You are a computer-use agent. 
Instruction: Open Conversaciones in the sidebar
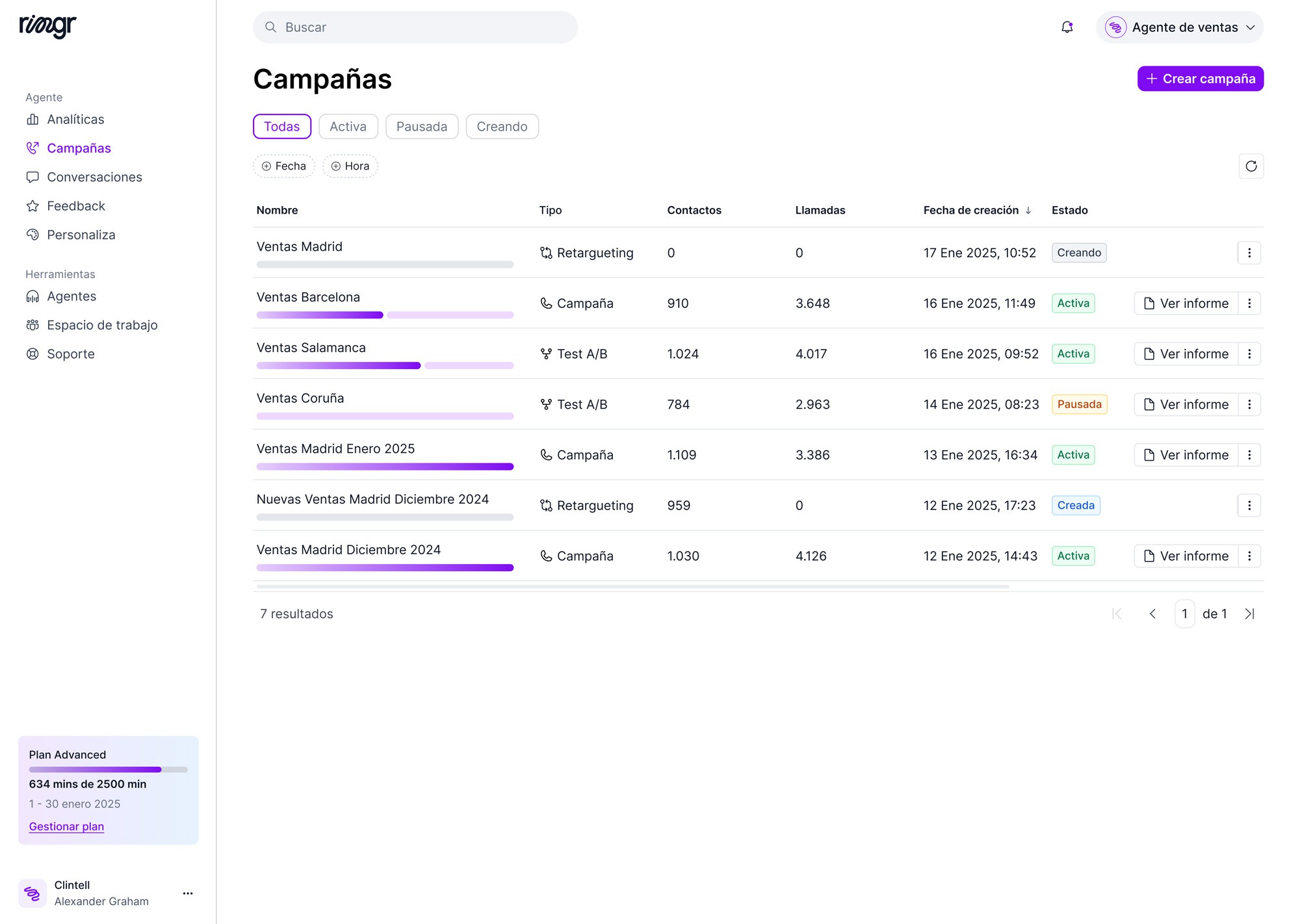(94, 177)
